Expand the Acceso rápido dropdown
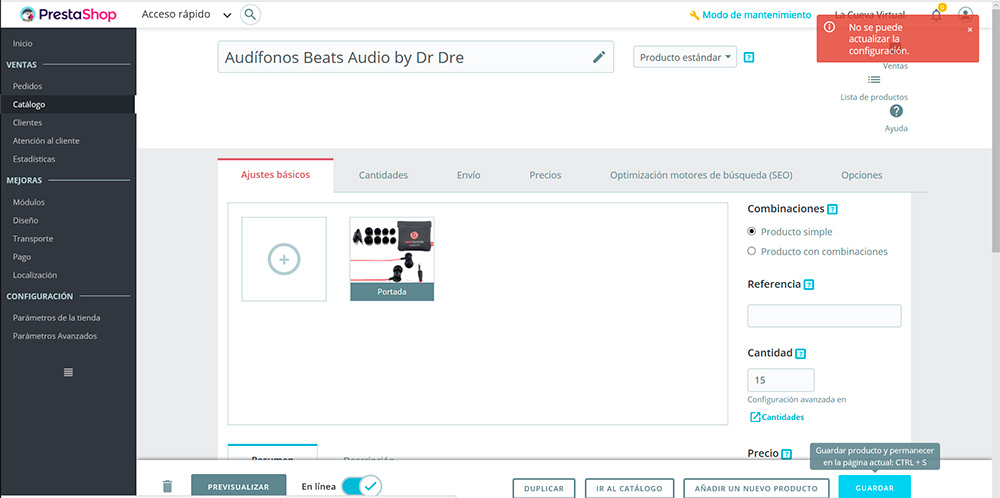Screen dimensions: 1000x498 click(186, 15)
